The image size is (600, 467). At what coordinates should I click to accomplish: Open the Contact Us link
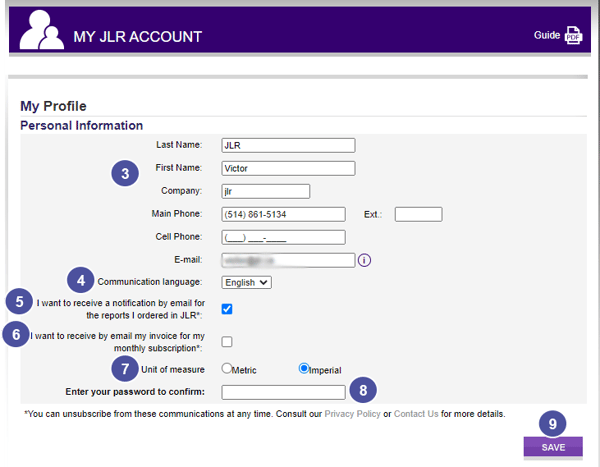(x=416, y=414)
